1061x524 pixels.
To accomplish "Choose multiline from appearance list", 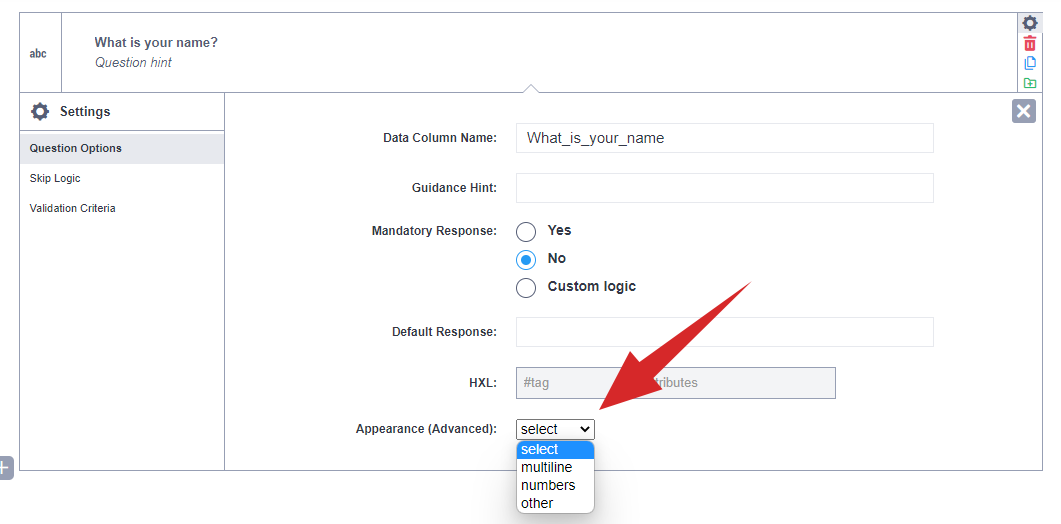I will pyautogui.click(x=547, y=467).
